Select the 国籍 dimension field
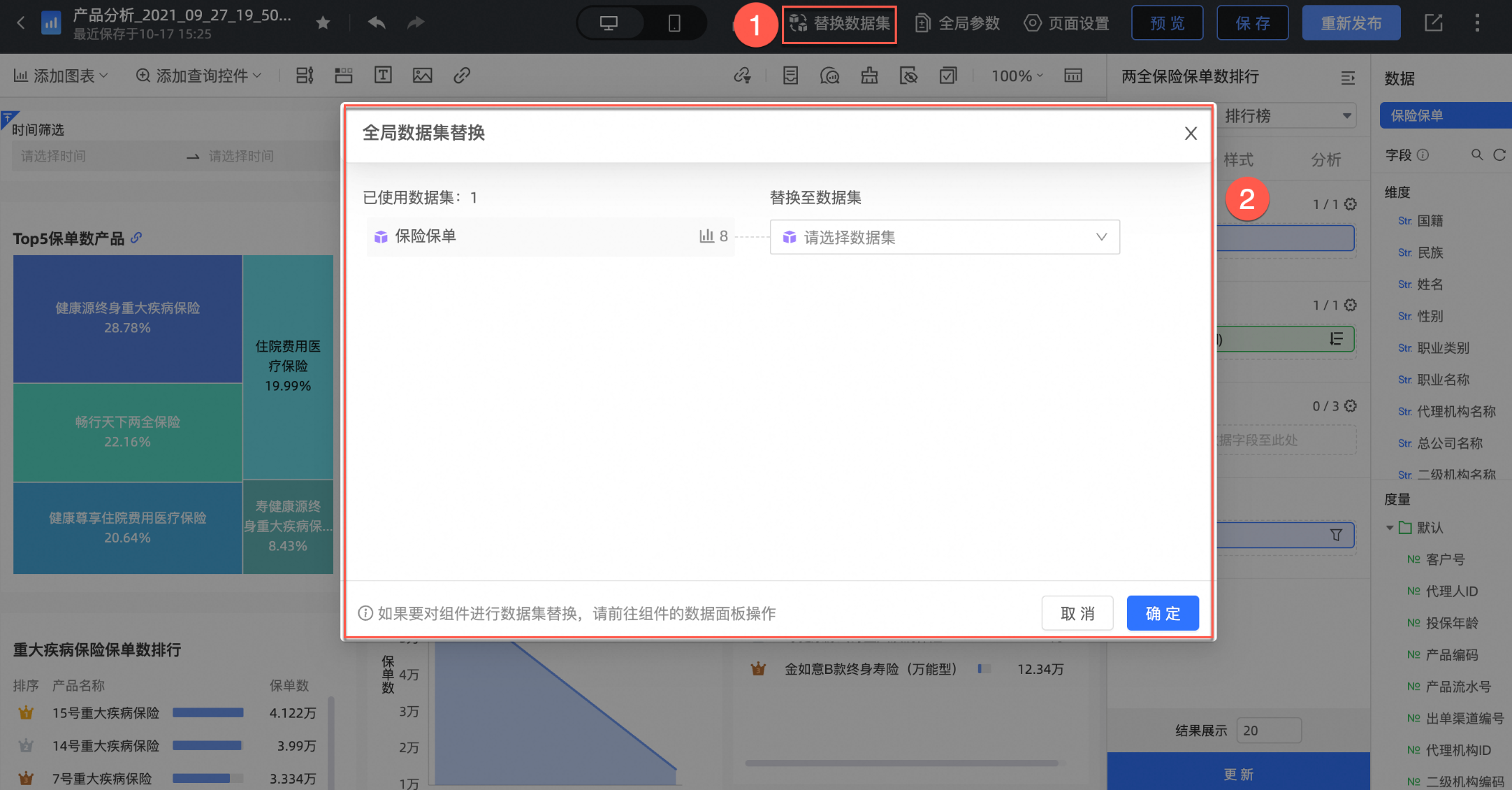The width and height of the screenshot is (1512, 790). tap(1430, 221)
